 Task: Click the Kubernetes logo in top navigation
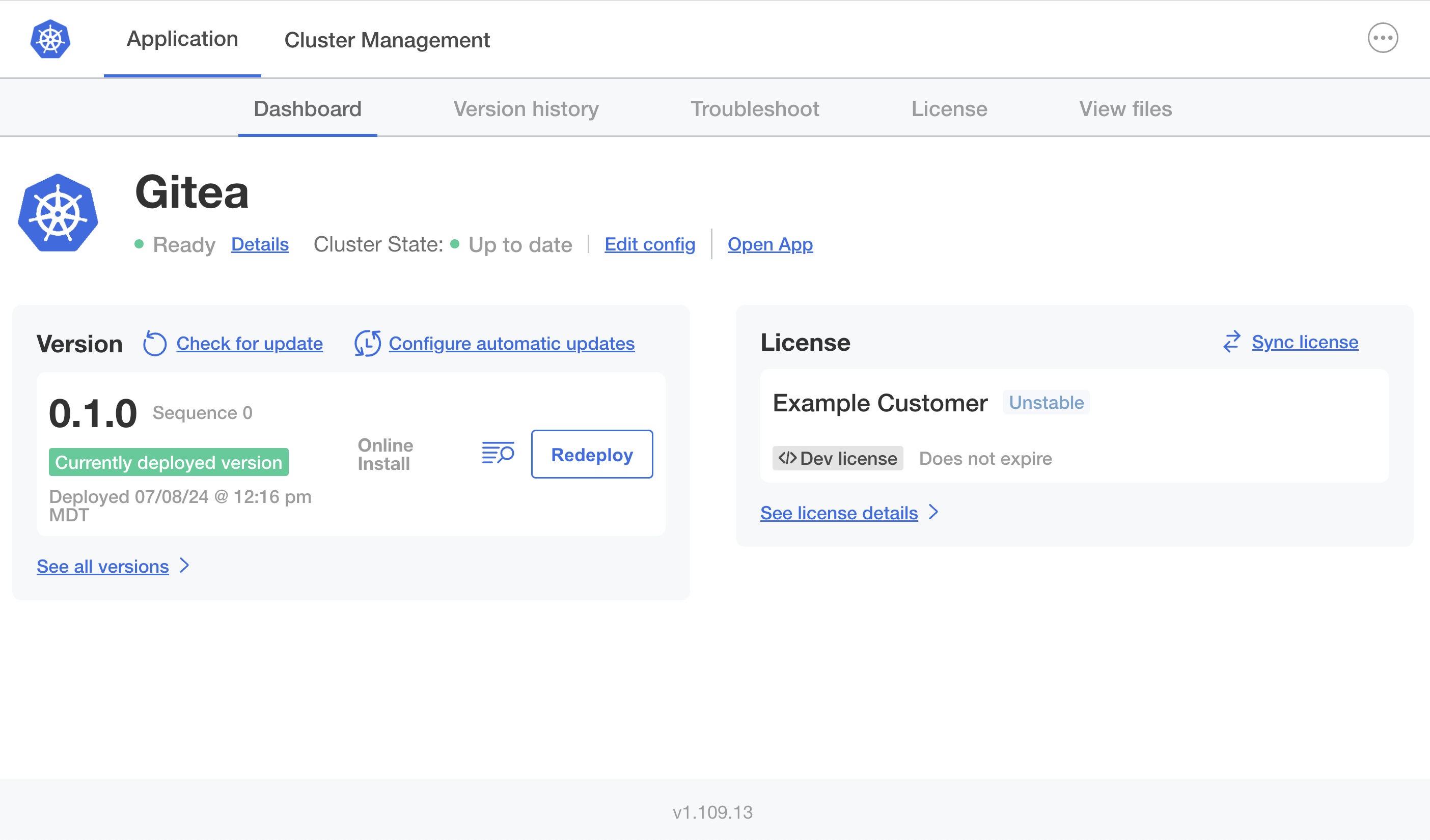coord(50,39)
